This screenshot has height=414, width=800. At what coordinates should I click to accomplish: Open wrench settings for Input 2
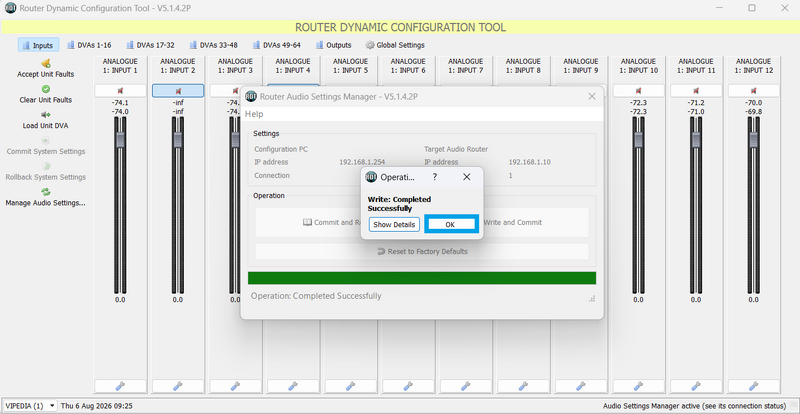pyautogui.click(x=178, y=386)
